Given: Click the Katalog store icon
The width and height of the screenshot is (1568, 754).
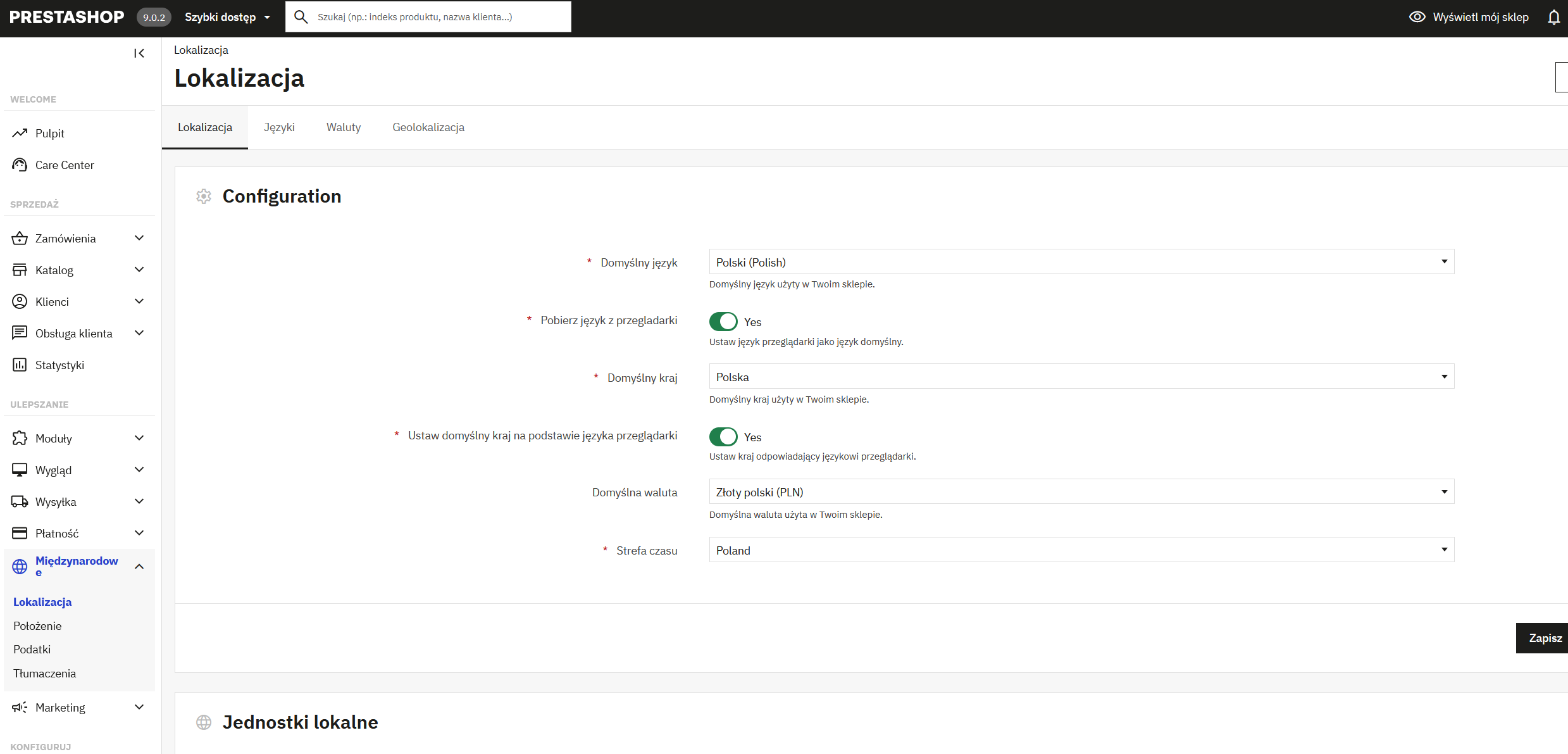Looking at the screenshot, I should [x=20, y=270].
